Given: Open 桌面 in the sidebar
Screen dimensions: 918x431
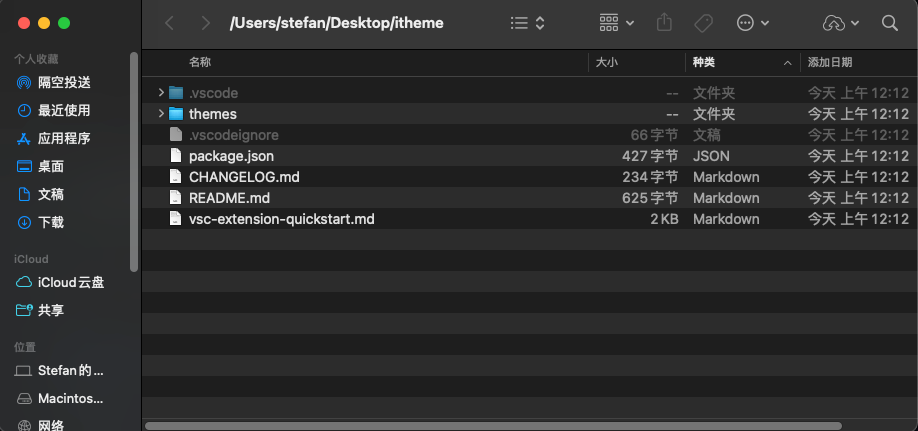Looking at the screenshot, I should 51,167.
